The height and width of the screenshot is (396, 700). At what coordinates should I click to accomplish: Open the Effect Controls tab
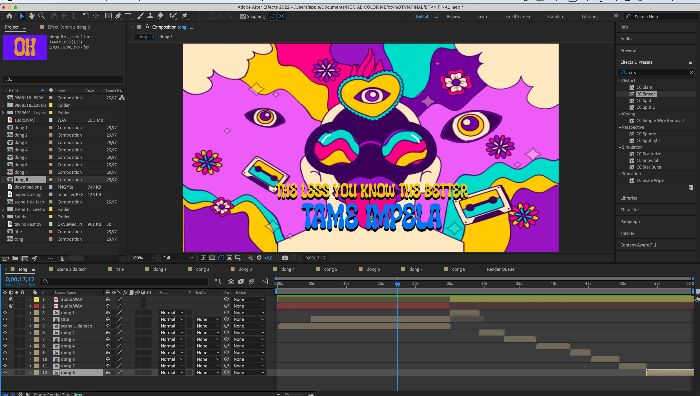[x=69, y=27]
